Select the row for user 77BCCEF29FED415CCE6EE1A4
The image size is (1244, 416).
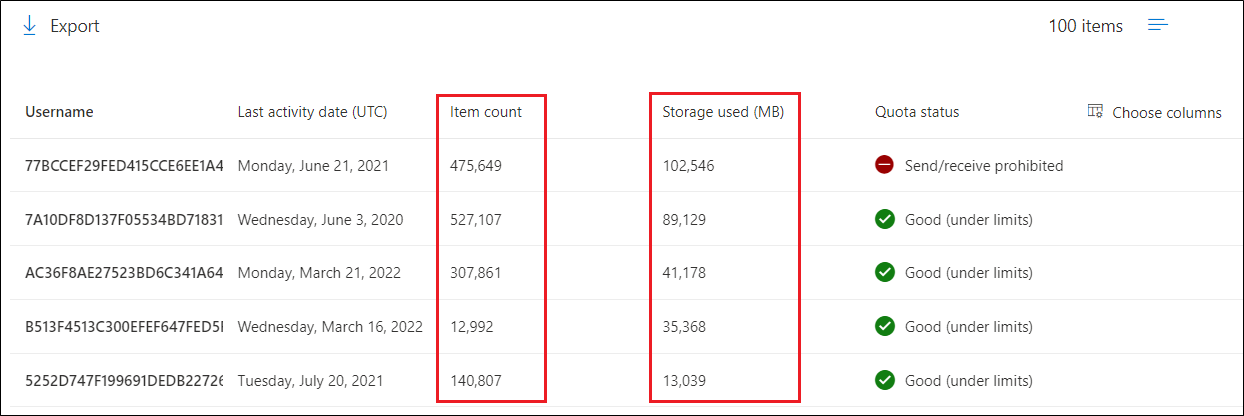click(x=622, y=166)
